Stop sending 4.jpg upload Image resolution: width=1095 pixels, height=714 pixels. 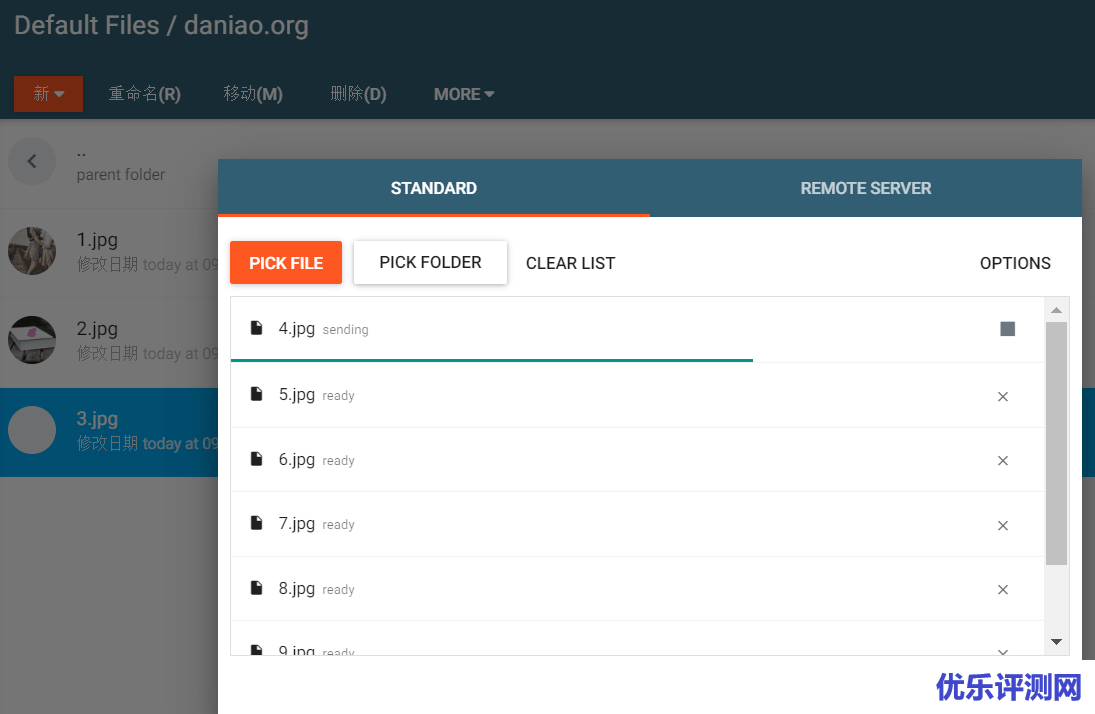coord(1007,329)
